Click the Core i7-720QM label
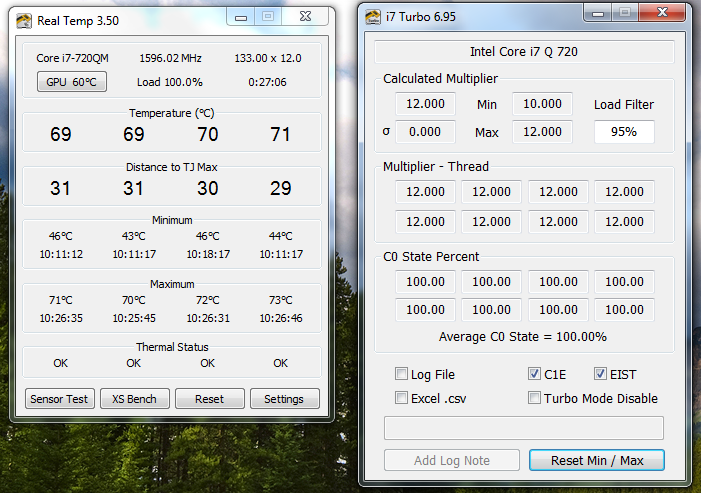701x493 pixels. point(72,58)
